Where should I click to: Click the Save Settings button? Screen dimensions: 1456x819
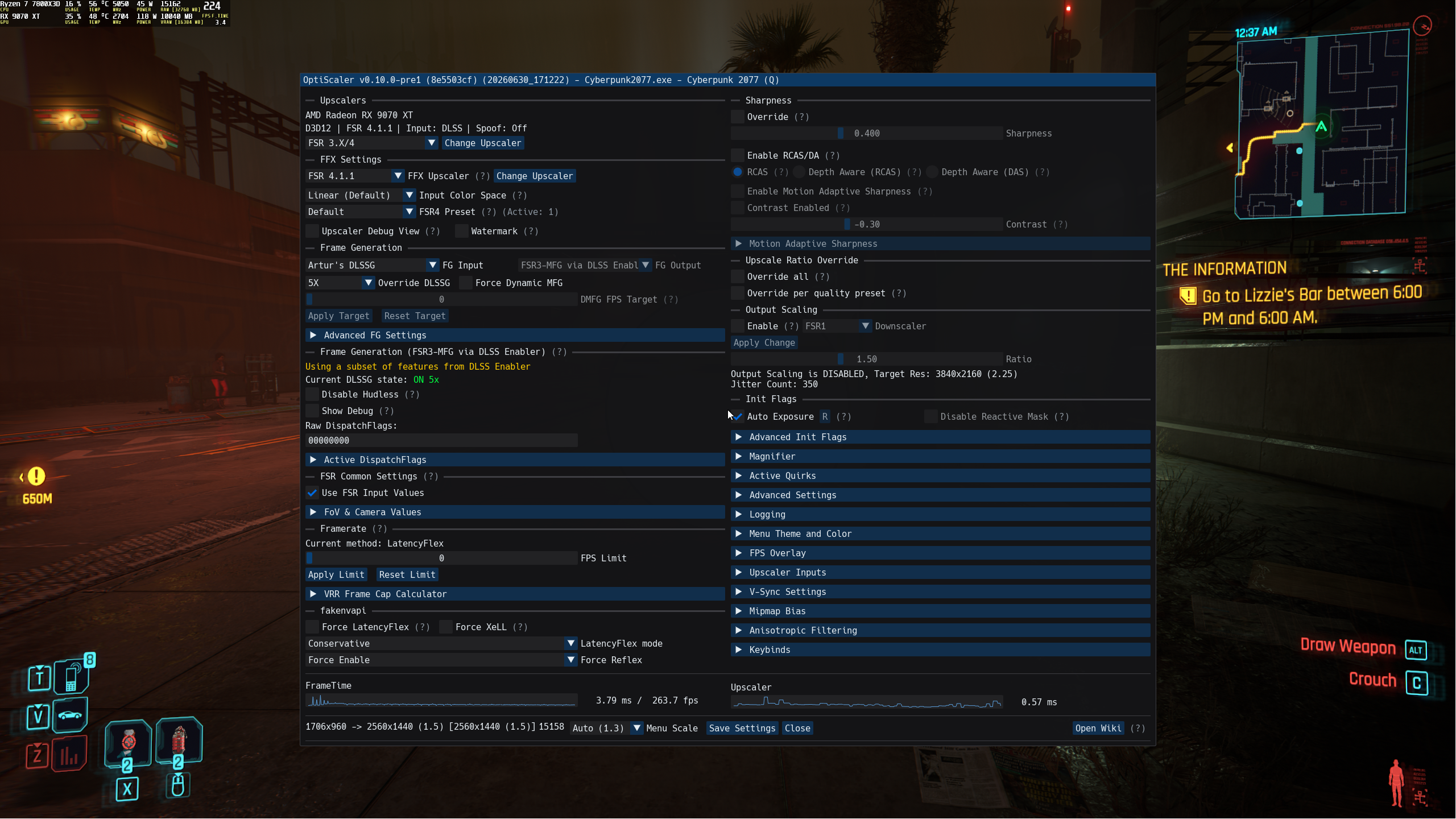(x=742, y=728)
